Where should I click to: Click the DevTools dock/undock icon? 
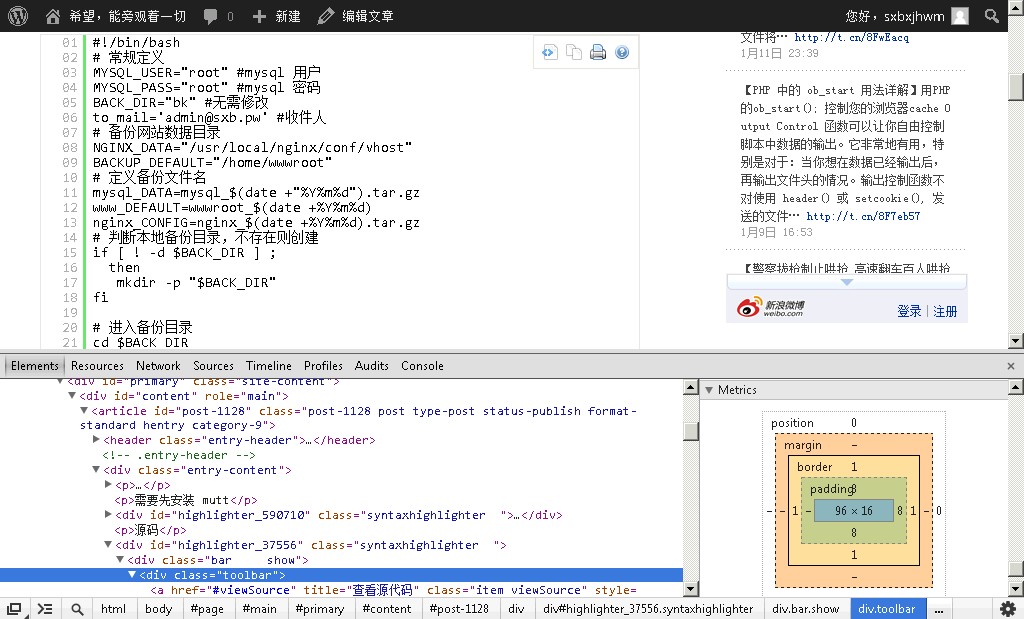(x=14, y=608)
